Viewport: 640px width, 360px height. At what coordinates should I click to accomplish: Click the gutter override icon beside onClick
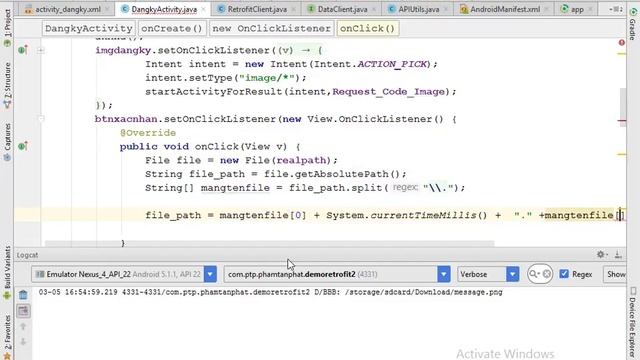tap(22, 146)
